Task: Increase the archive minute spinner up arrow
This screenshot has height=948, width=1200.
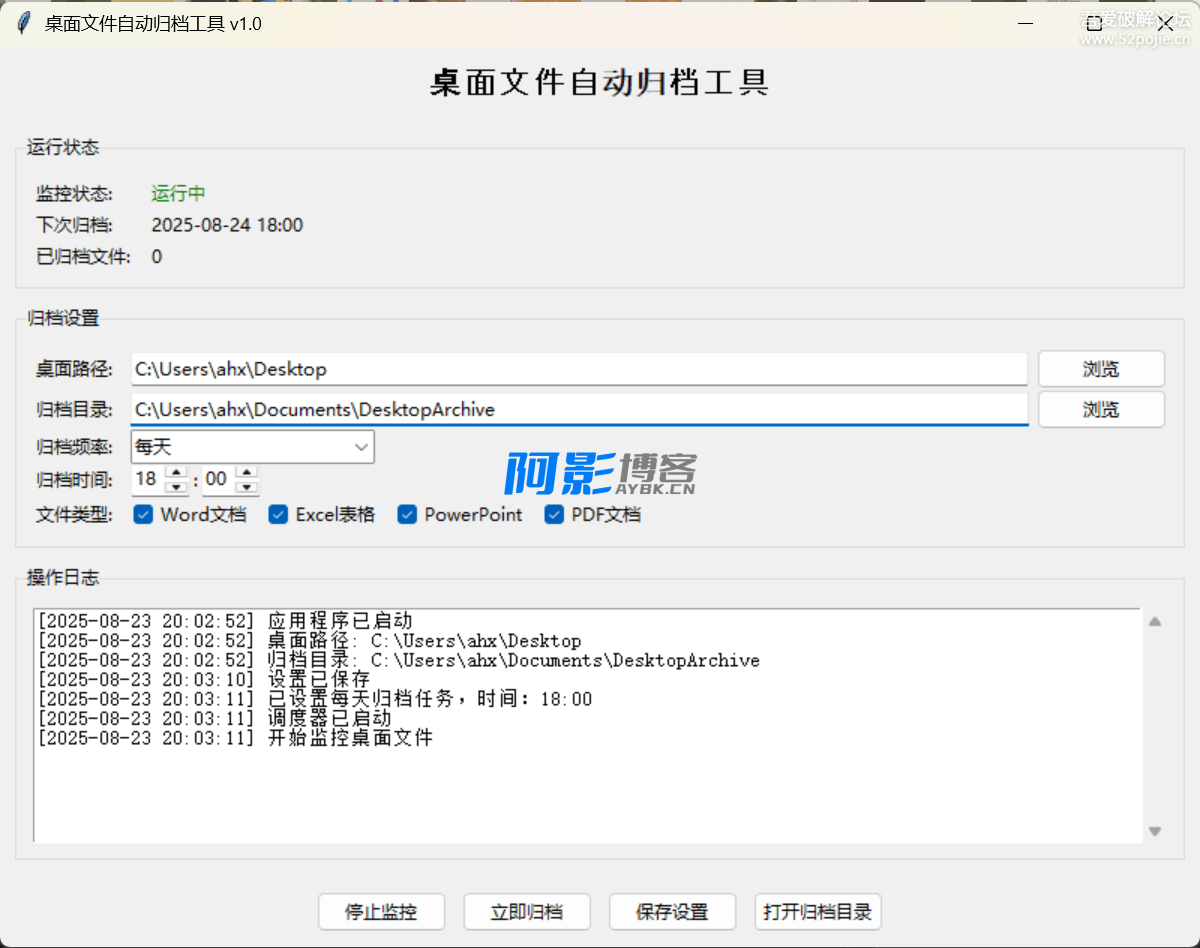Action: (247, 472)
